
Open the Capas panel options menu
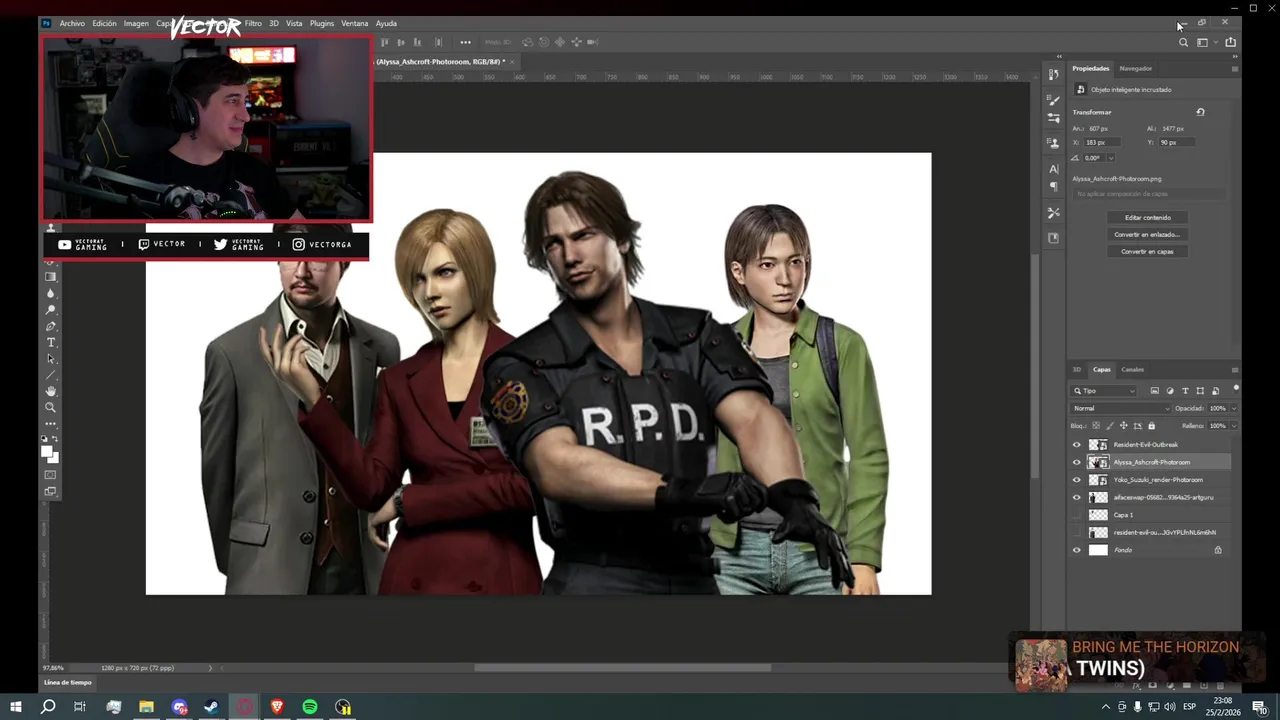pyautogui.click(x=1234, y=369)
